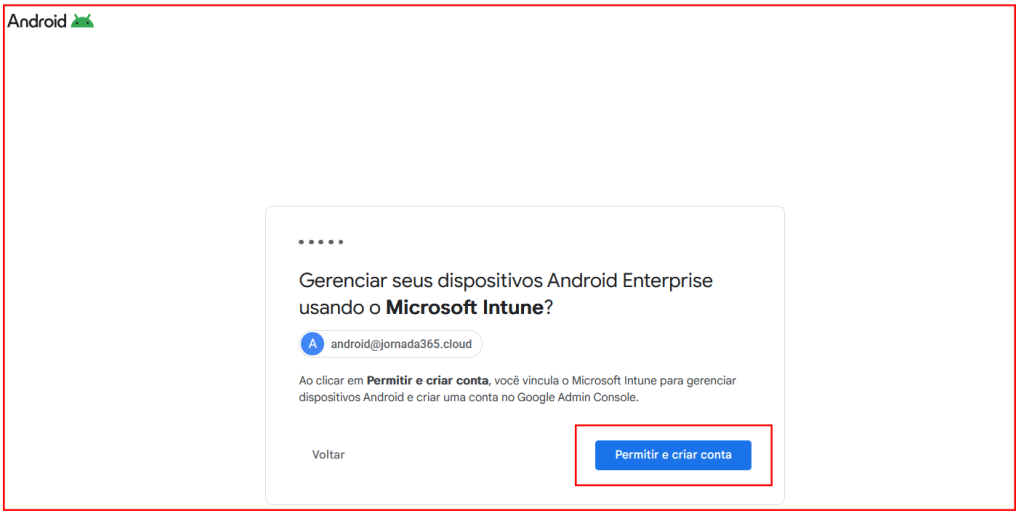Click "Gerenciar seus dispositivos" heading text

pyautogui.click(x=421, y=281)
